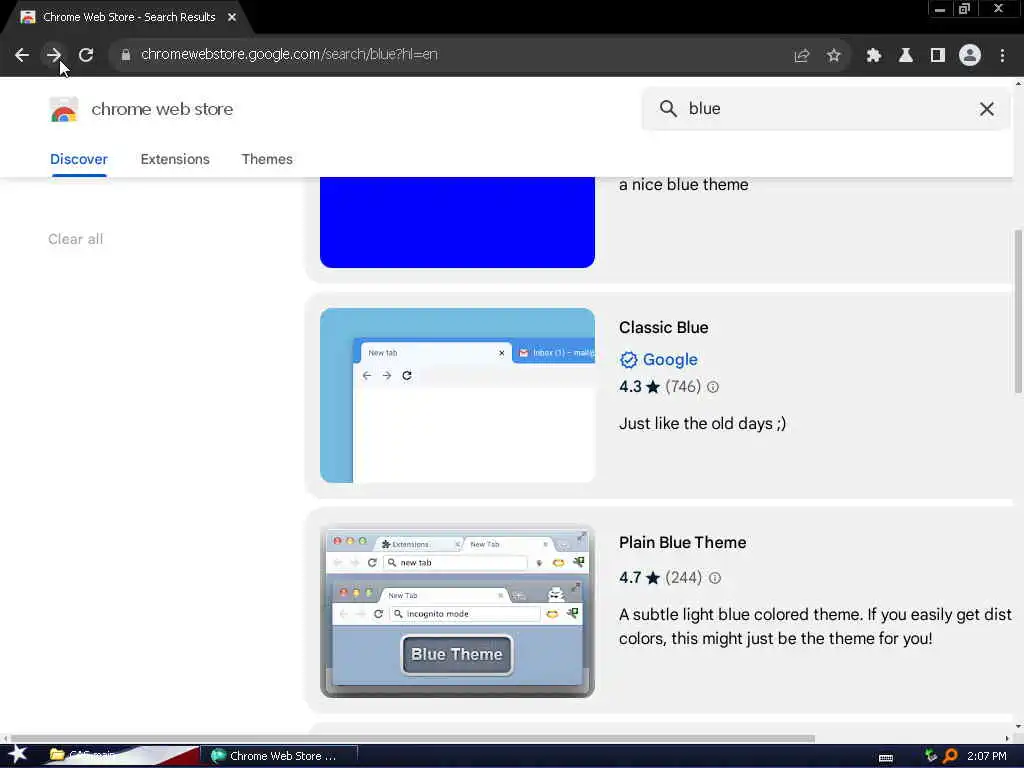Image resolution: width=1024 pixels, height=768 pixels.
Task: Click the horizontal scrollbar at bottom
Action: pyautogui.click(x=413, y=739)
